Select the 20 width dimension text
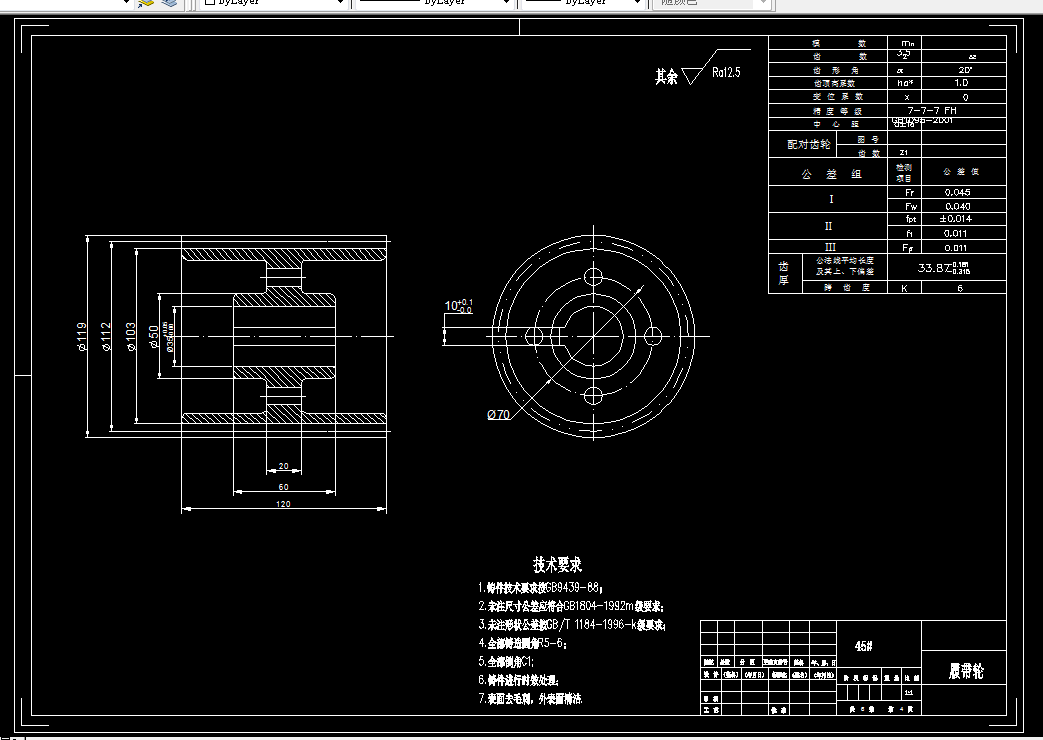This screenshot has height=740, width=1043. click(x=283, y=466)
